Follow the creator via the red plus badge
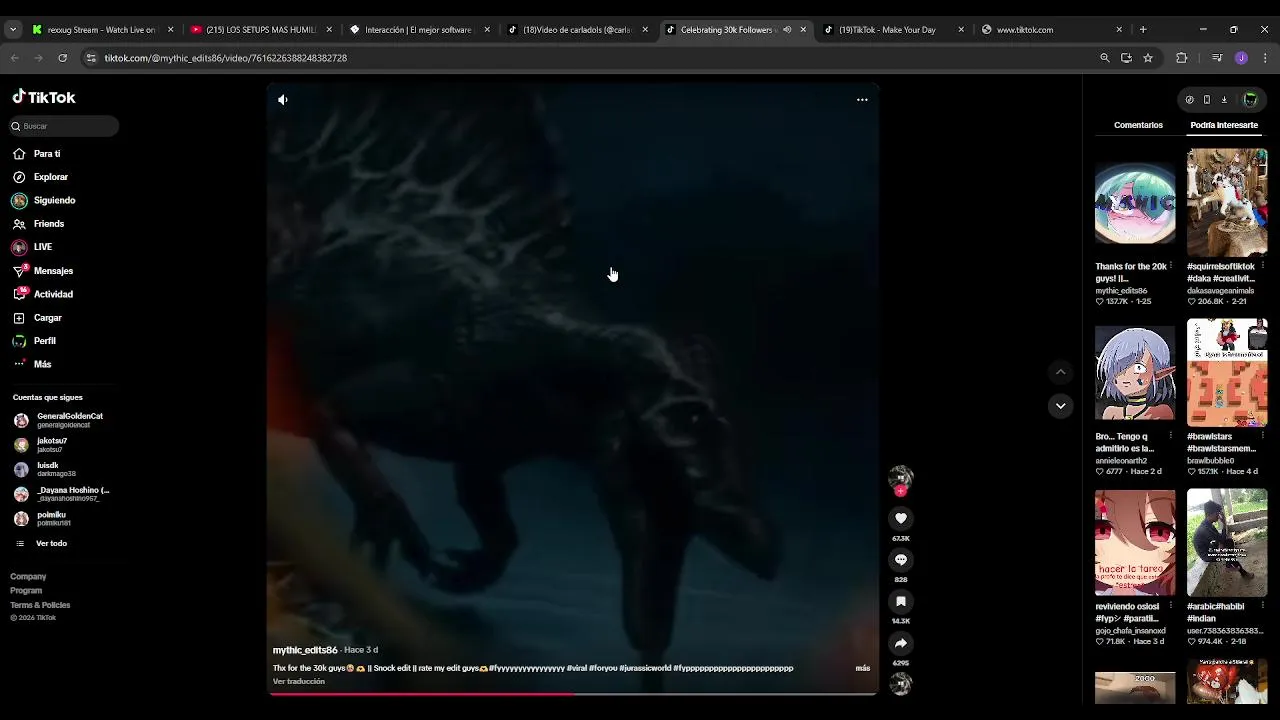The image size is (1280, 720). [x=901, y=491]
